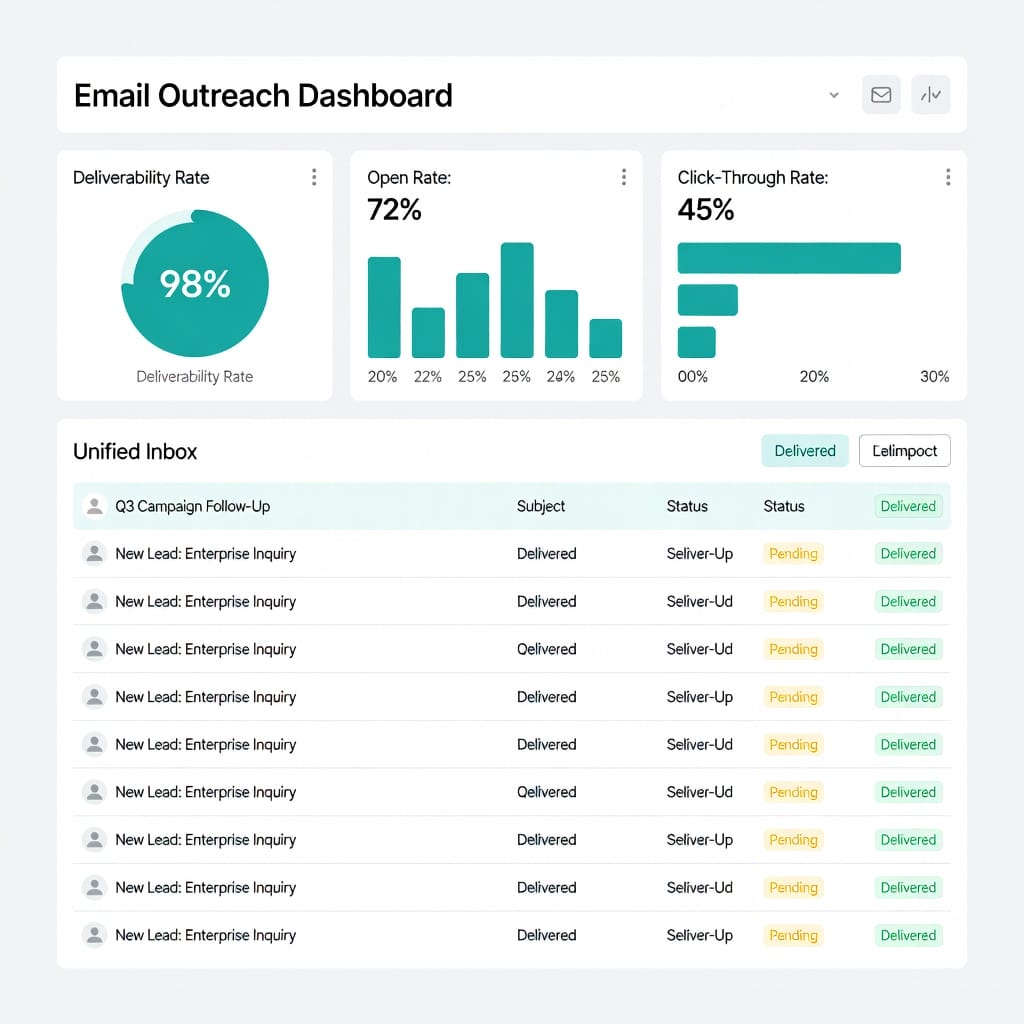Viewport: 1024px width, 1024px height.
Task: Click the Open Rate card title
Action: pyautogui.click(x=409, y=178)
